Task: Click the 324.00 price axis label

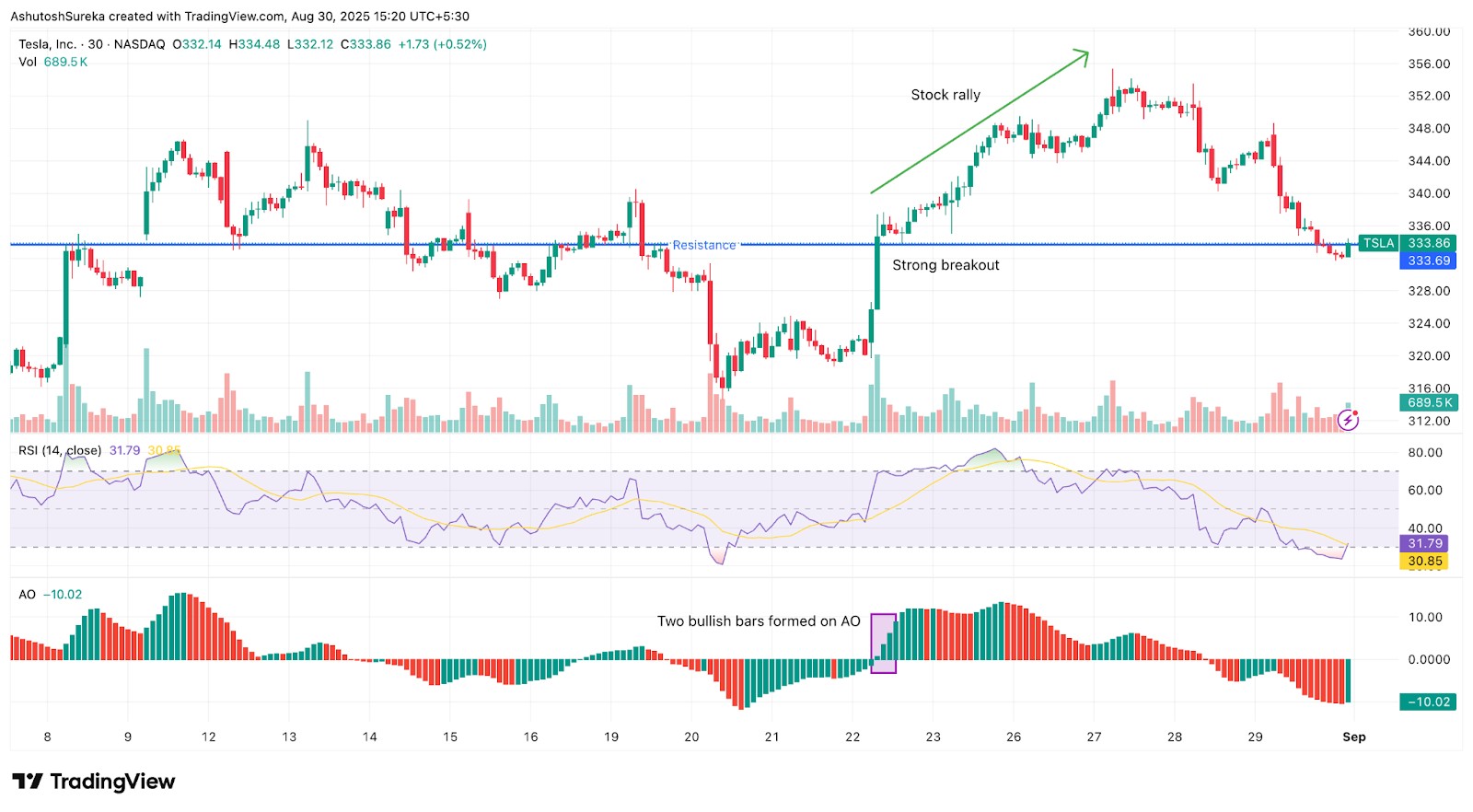Action: (x=1429, y=323)
